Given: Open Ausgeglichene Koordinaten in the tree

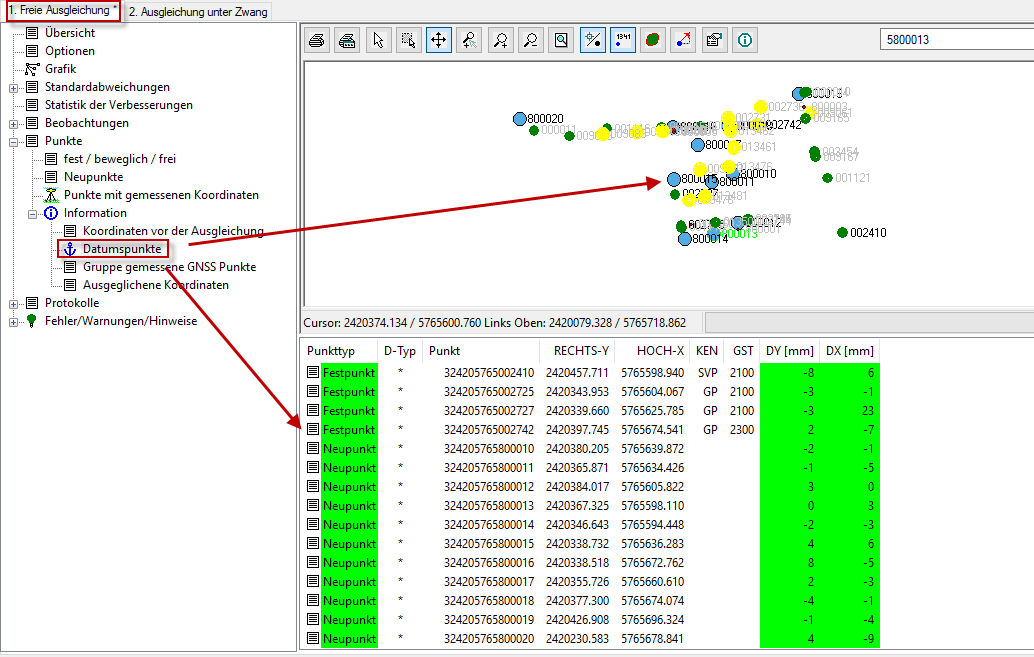Looking at the screenshot, I should tap(155, 285).
